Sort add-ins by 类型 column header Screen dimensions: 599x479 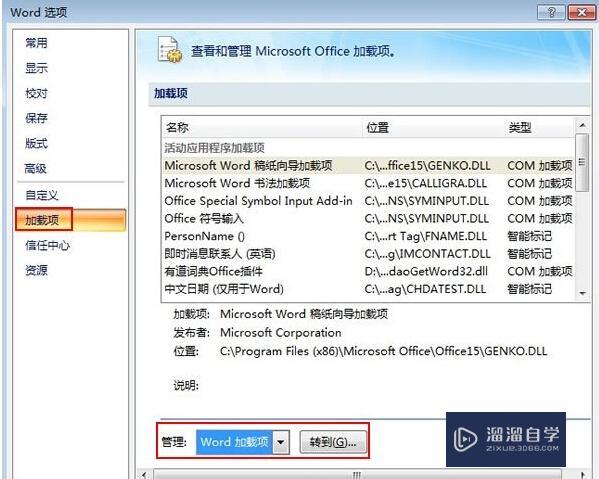point(539,127)
